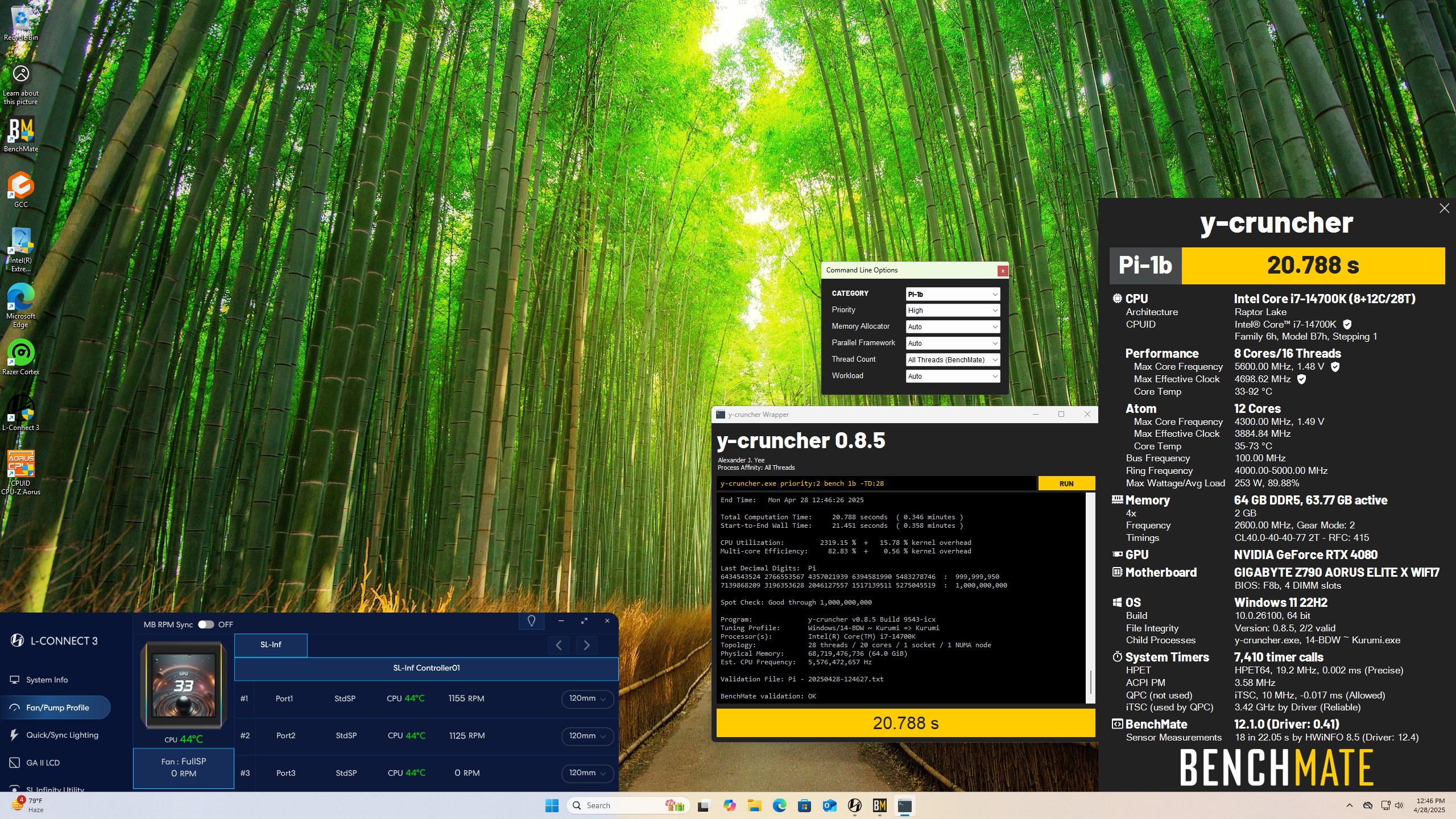Open the taskbar clock showing 12:46 PM

click(x=1430, y=805)
